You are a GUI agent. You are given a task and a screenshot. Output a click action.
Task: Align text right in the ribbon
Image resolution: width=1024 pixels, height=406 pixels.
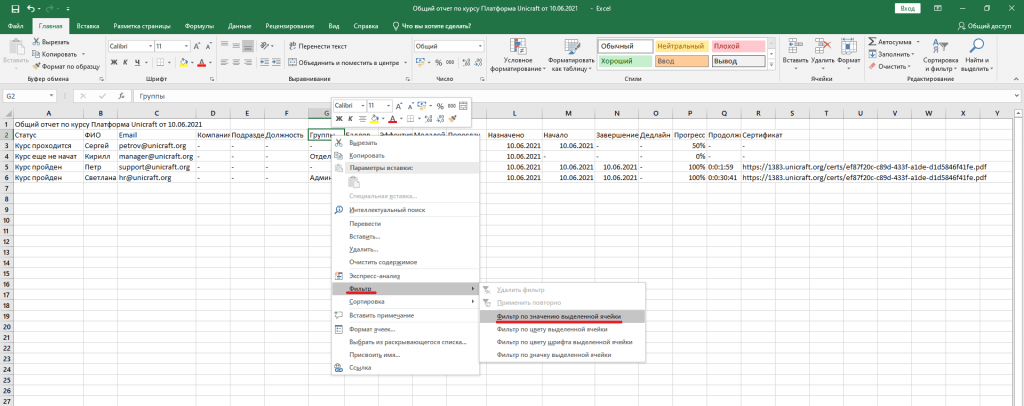[247, 63]
